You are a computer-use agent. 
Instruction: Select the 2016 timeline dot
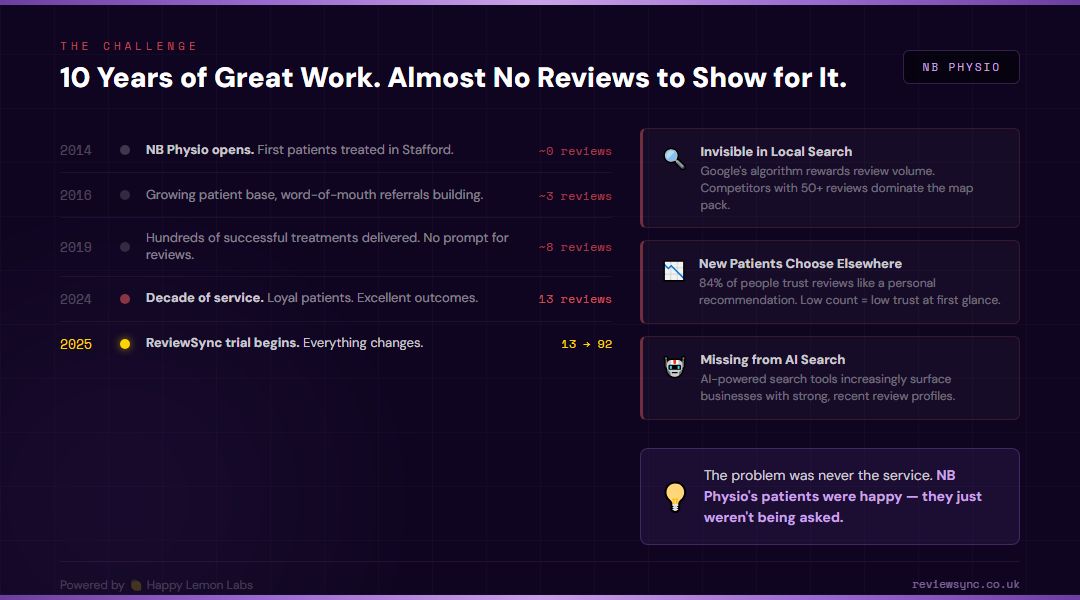tap(125, 195)
